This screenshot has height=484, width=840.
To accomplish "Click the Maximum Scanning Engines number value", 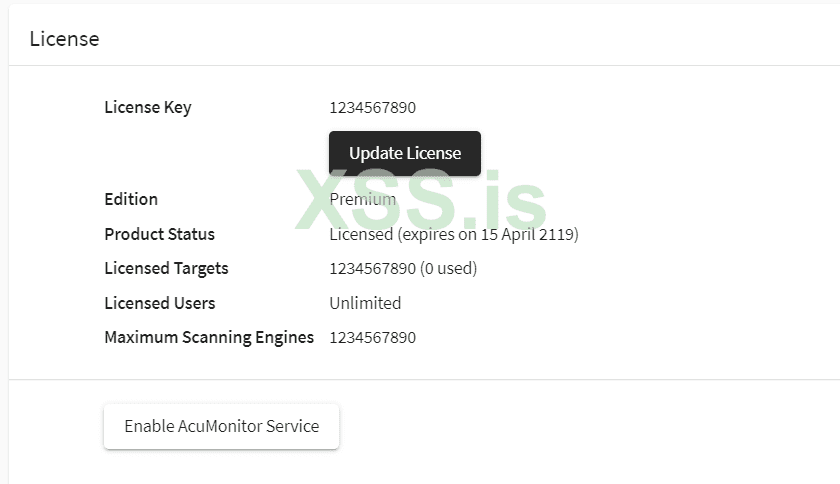I will pos(372,337).
